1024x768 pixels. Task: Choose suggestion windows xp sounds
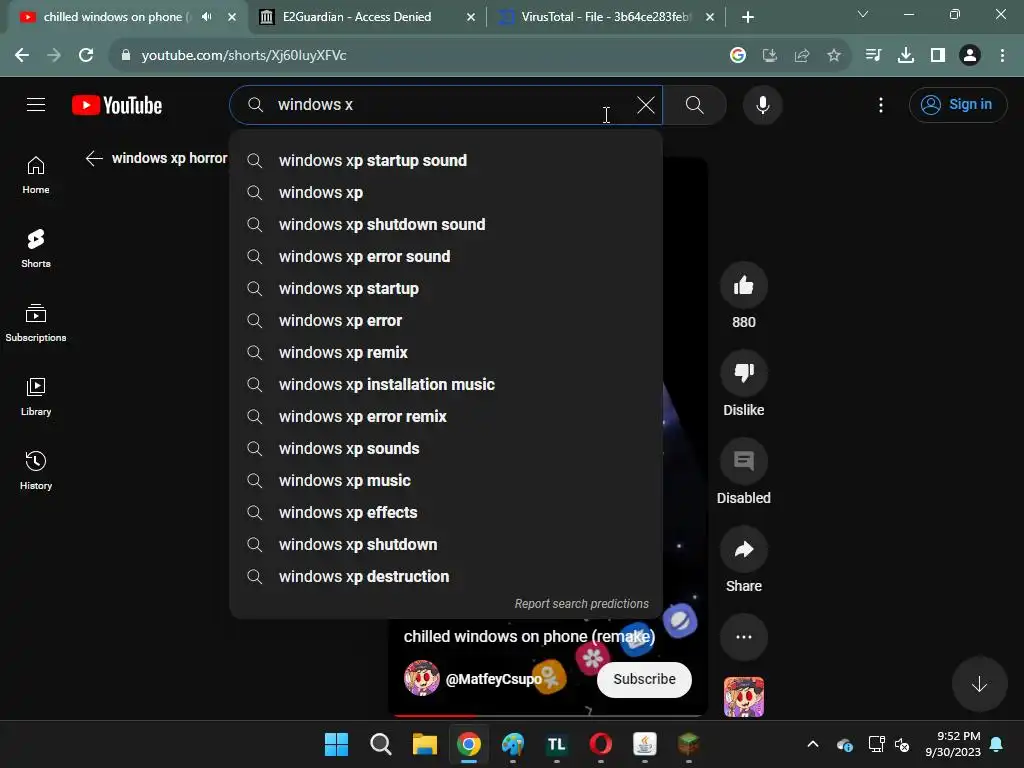point(446,449)
